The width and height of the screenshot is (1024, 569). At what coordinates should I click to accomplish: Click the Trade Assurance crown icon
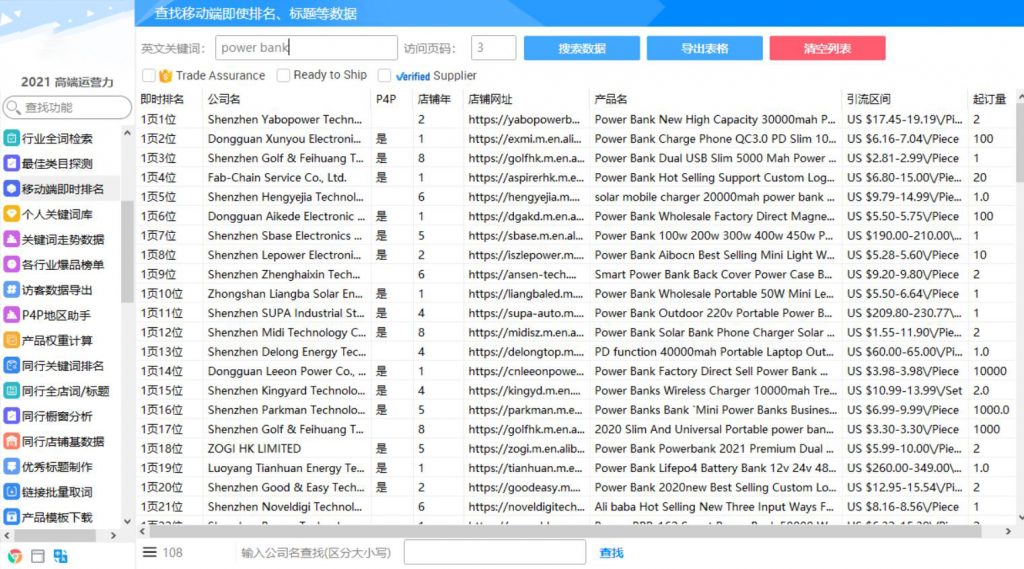point(166,76)
